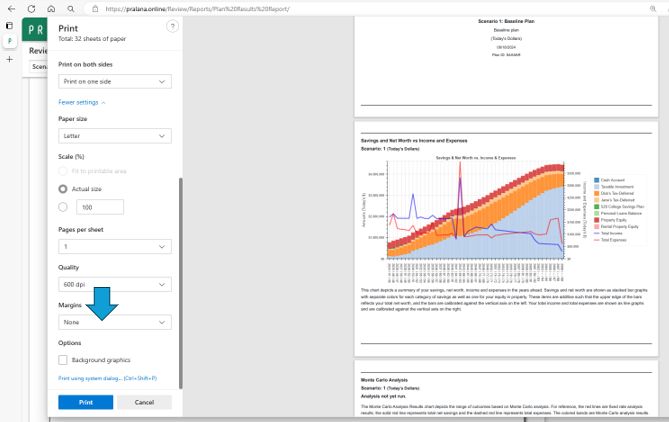Click the Property Equity legend swatch

coord(596,220)
